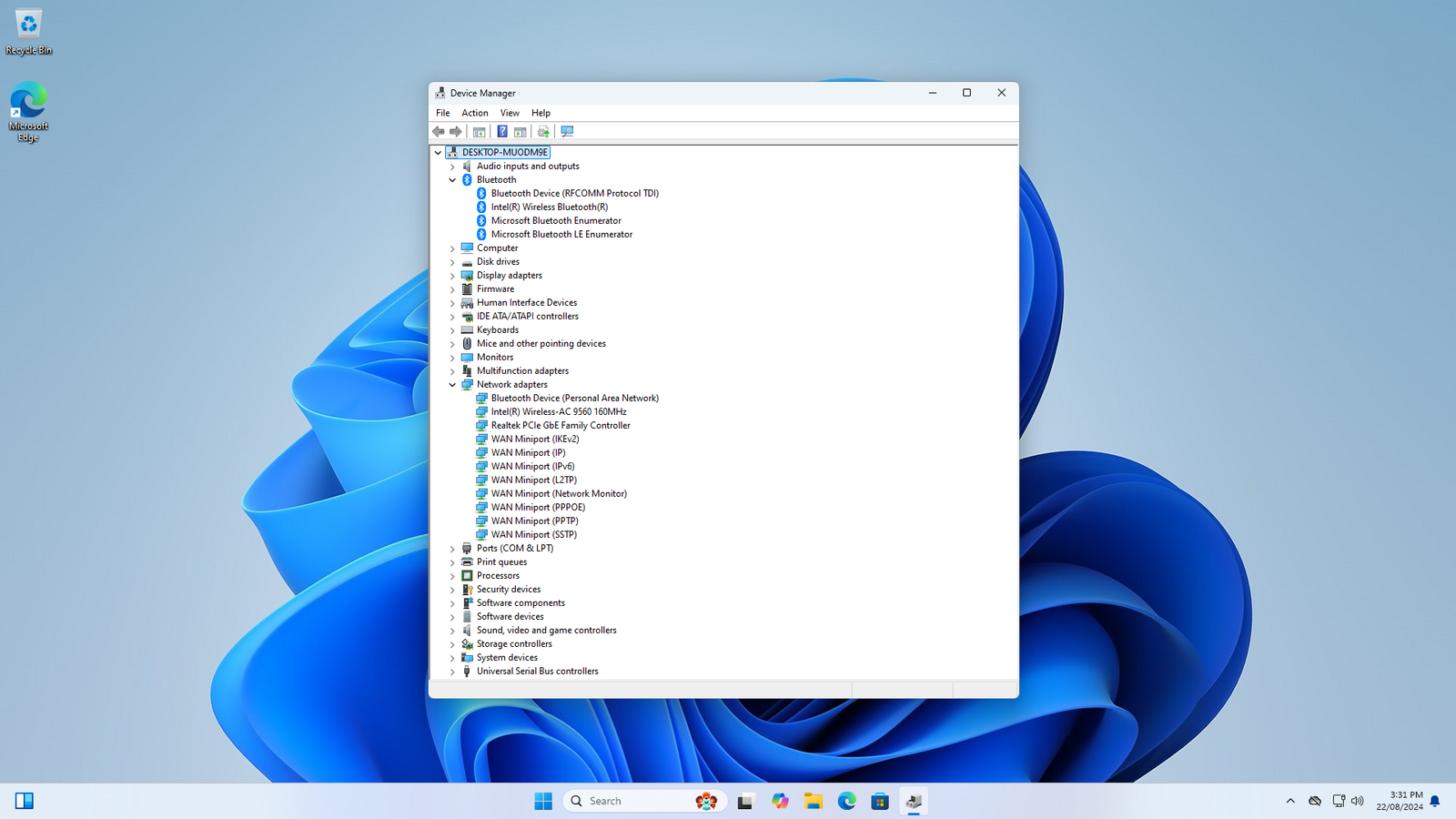This screenshot has width=1456, height=819.
Task: Expand the Display adapters category
Action: tap(452, 276)
